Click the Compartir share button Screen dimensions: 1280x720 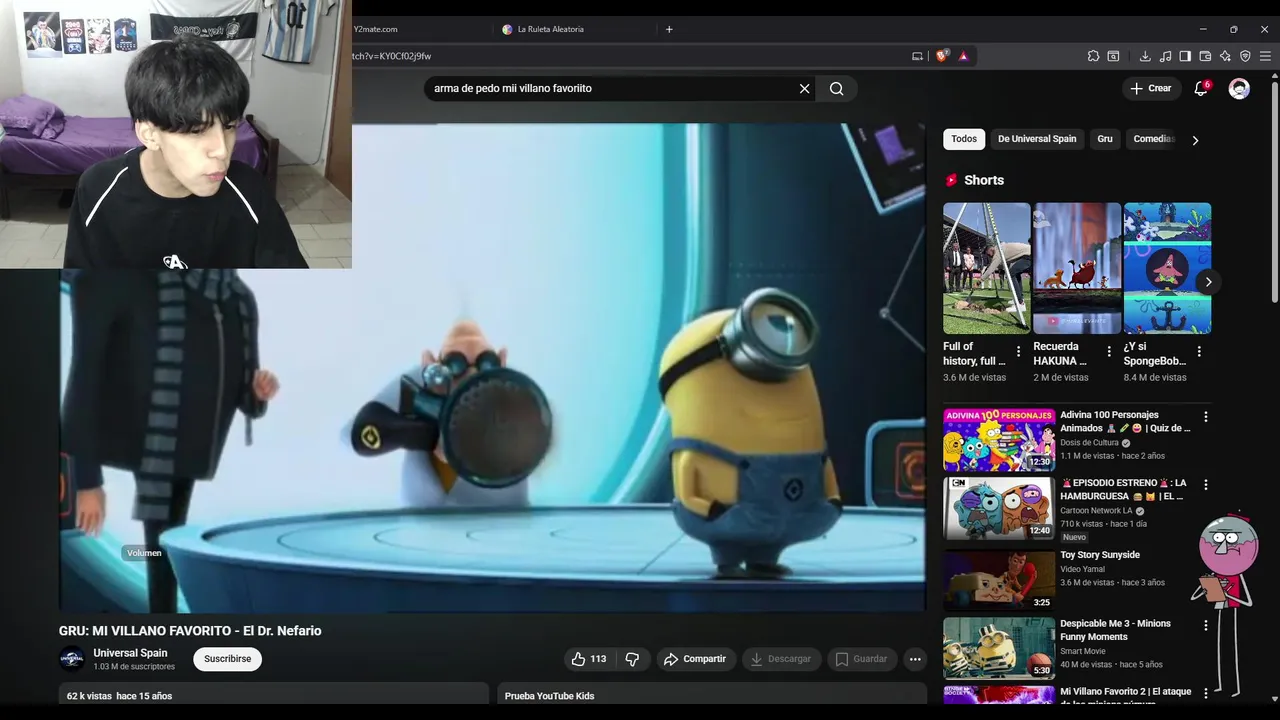point(694,659)
